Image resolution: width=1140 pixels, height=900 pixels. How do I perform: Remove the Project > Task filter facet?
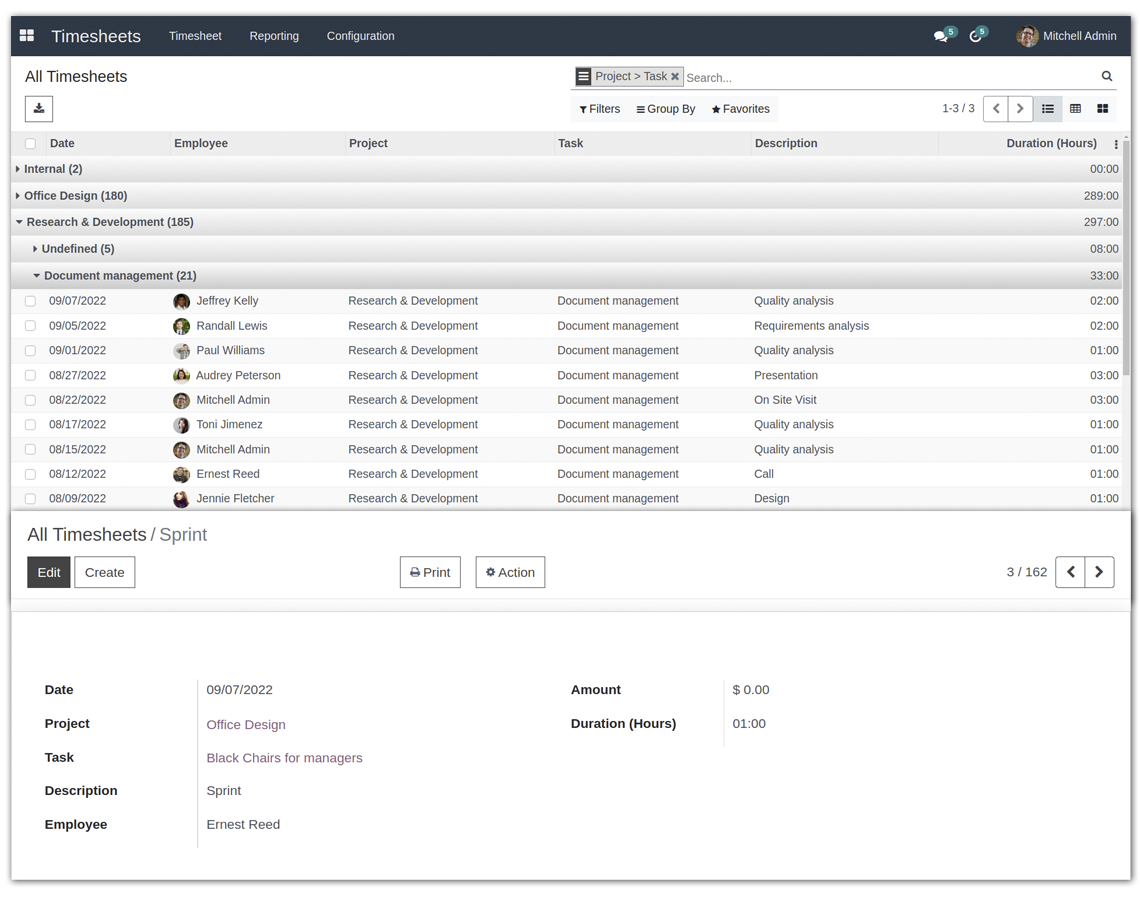[x=675, y=76]
